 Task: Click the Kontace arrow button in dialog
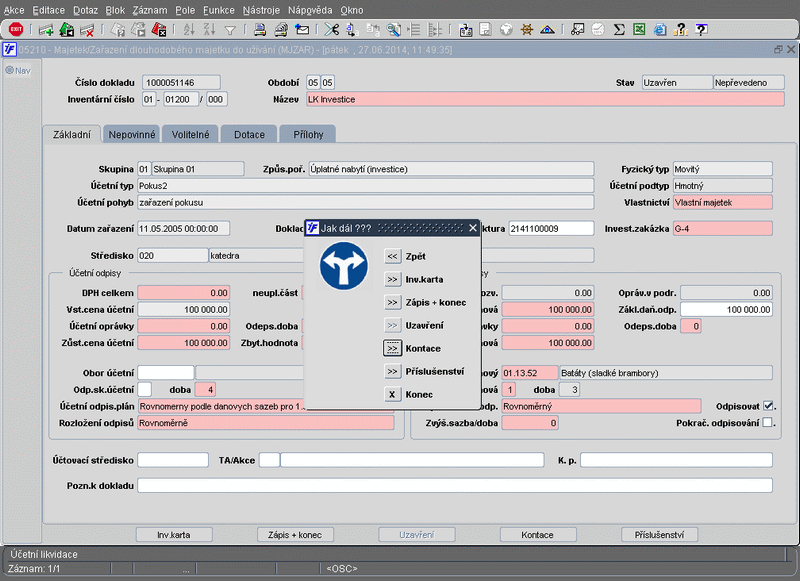click(393, 348)
